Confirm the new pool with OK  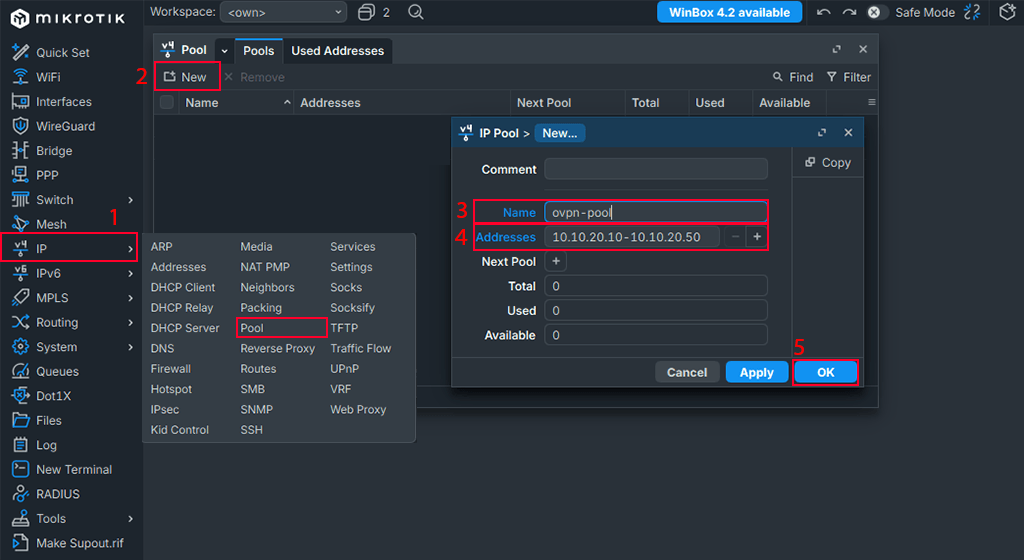[x=825, y=372]
